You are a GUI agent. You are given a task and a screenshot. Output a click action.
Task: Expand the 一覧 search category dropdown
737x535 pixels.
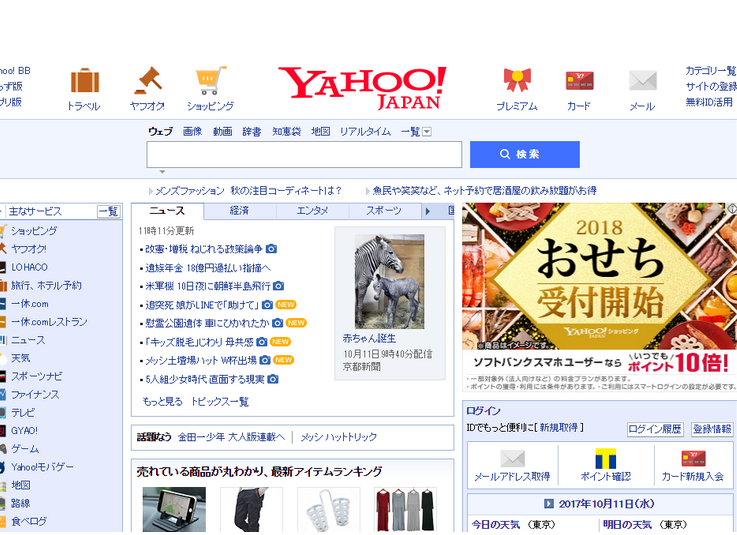point(427,132)
